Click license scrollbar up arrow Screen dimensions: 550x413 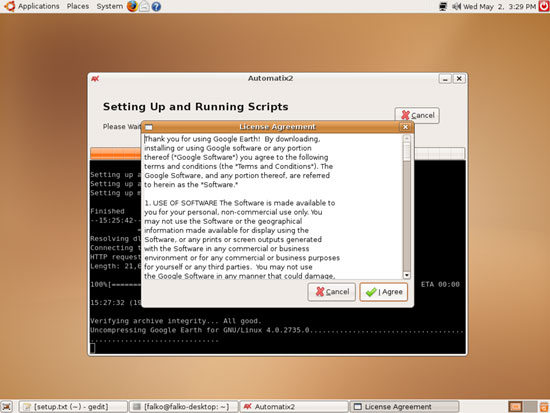(407, 138)
